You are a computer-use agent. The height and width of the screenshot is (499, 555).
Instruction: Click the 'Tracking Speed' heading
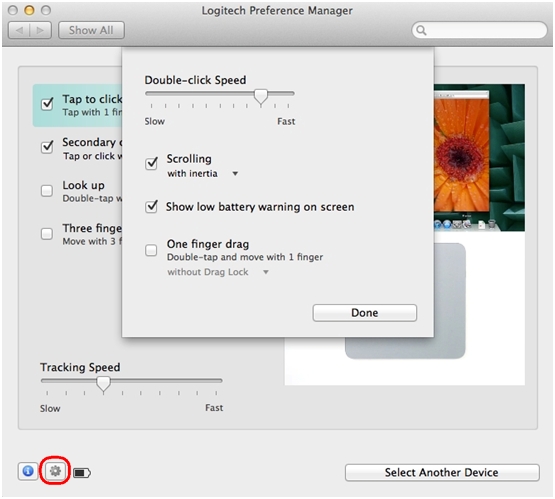[80, 367]
